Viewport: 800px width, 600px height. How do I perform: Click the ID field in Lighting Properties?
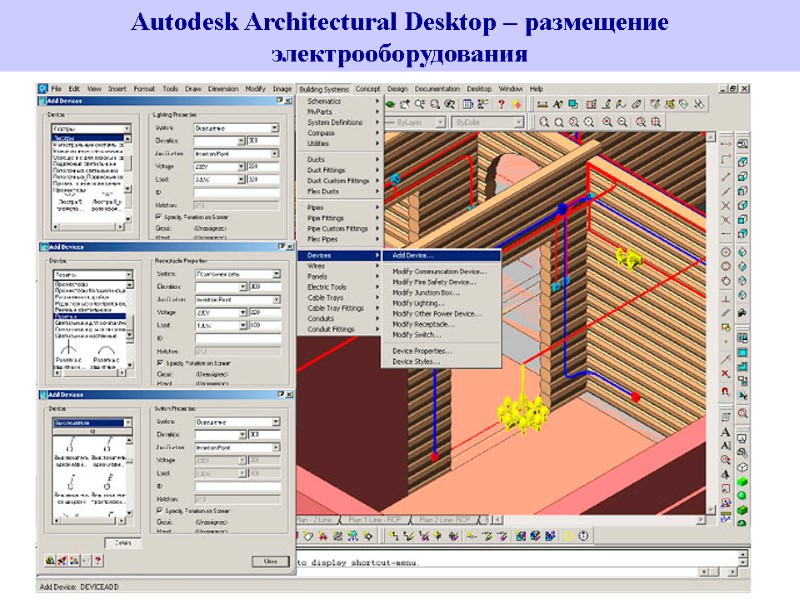point(236,192)
